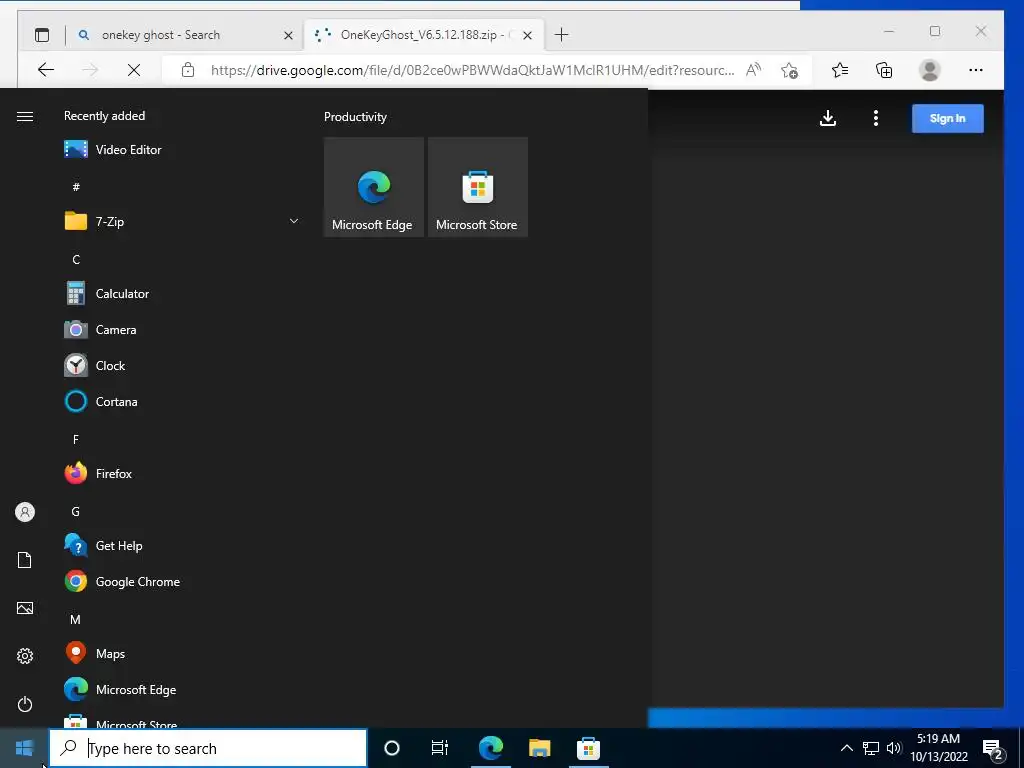Click the Edge address bar URL

click(472, 70)
